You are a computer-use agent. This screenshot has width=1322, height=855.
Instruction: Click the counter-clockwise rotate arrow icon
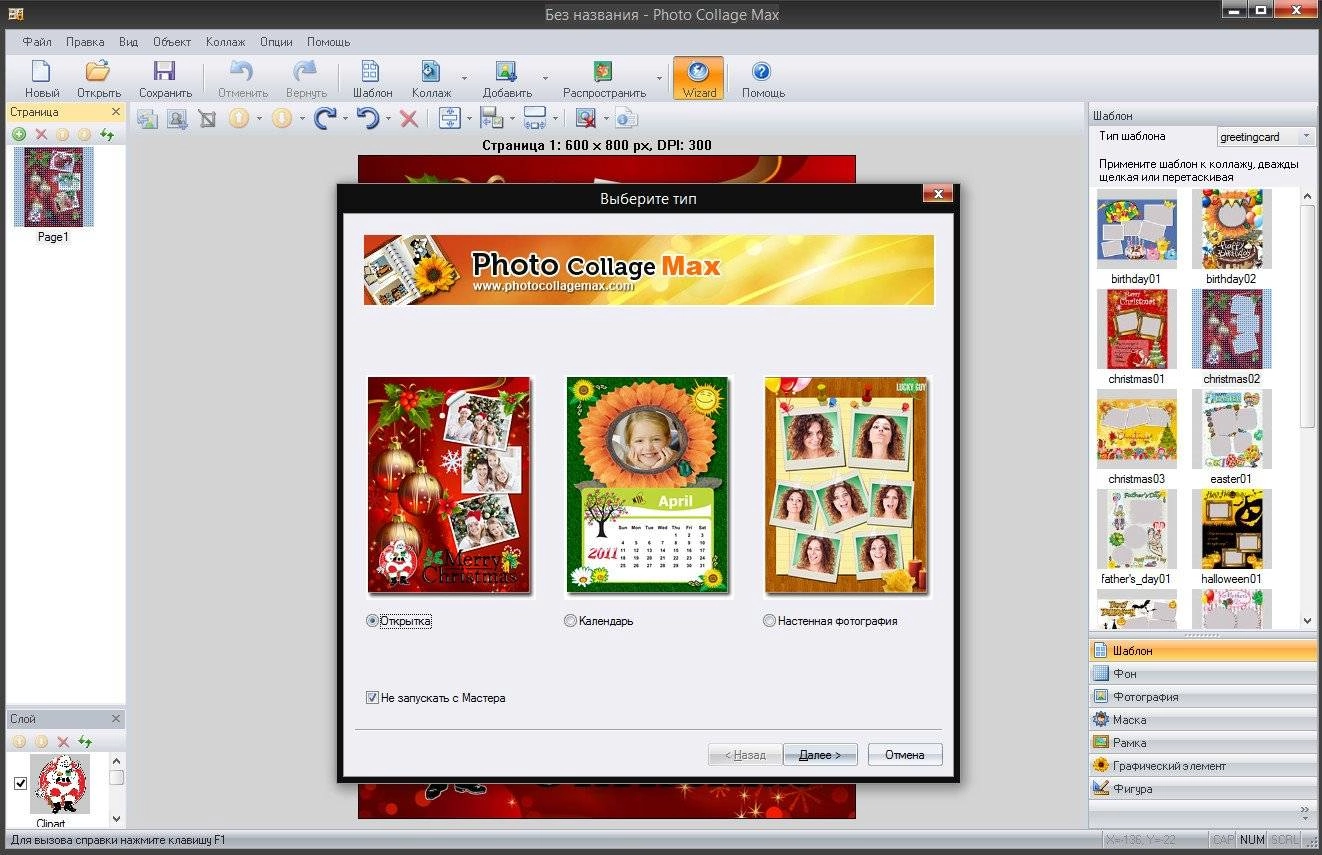[x=367, y=118]
